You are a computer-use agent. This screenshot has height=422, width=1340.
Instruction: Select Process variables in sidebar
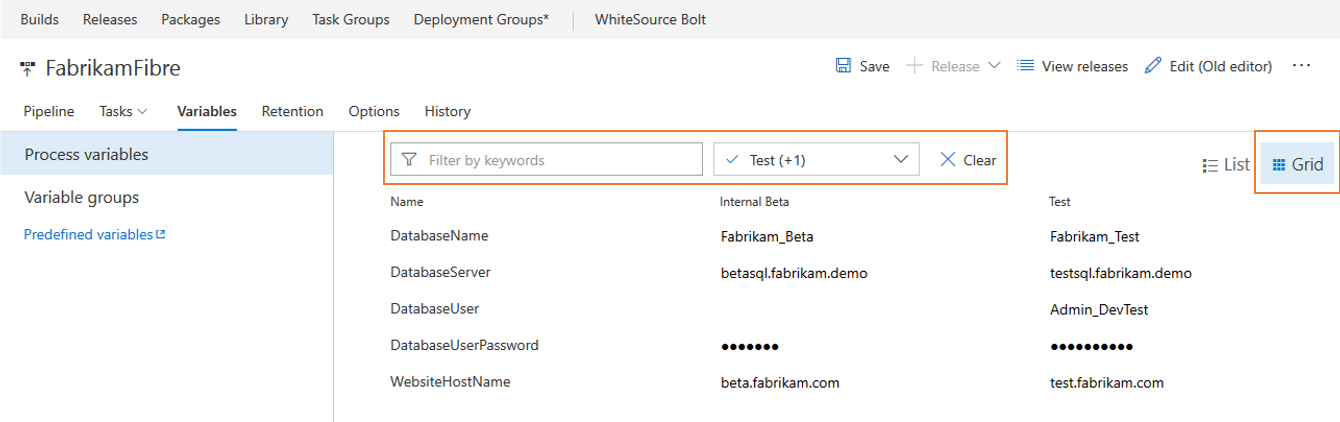click(x=166, y=154)
